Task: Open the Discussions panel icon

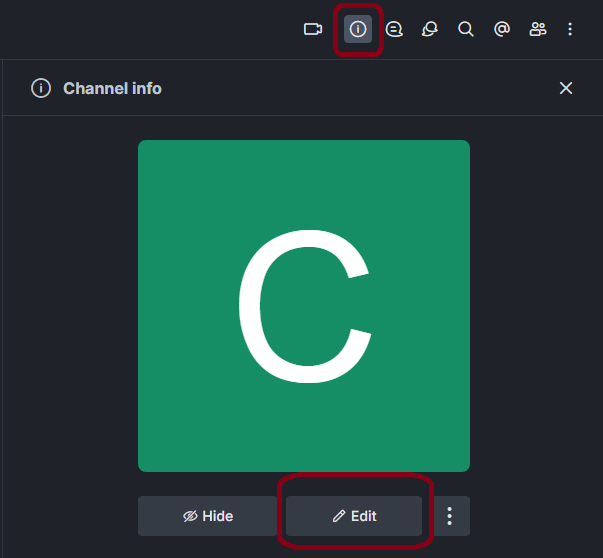Action: [x=430, y=29]
